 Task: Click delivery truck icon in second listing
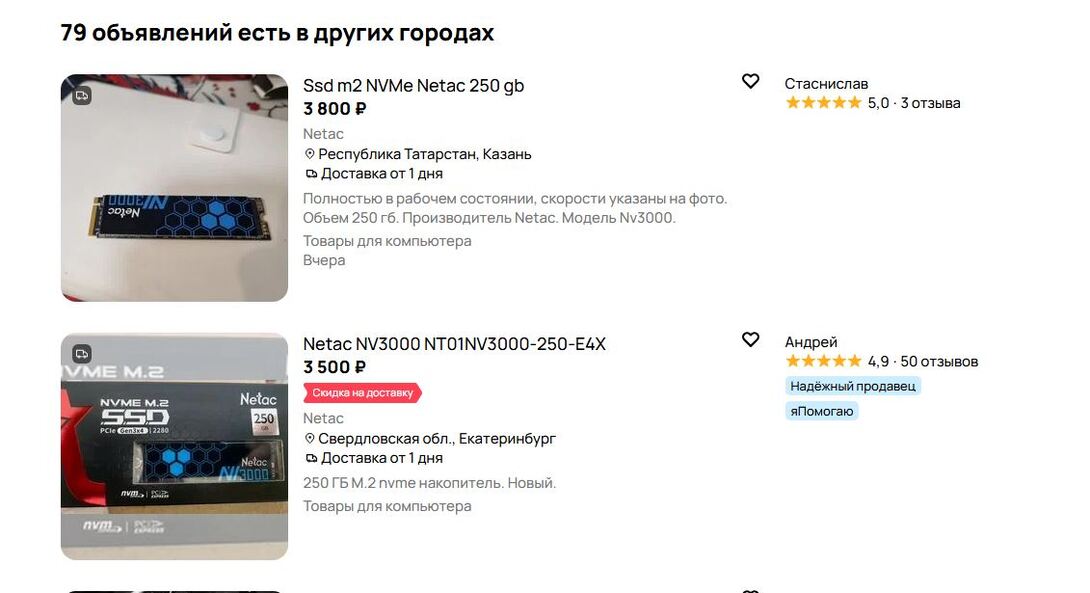click(x=311, y=458)
